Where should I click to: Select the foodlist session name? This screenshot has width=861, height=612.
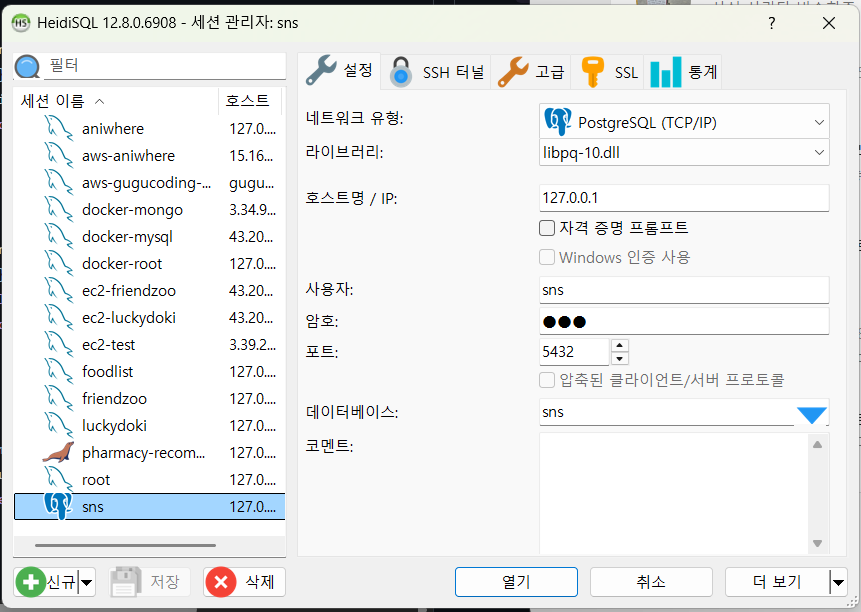pyautogui.click(x=108, y=372)
